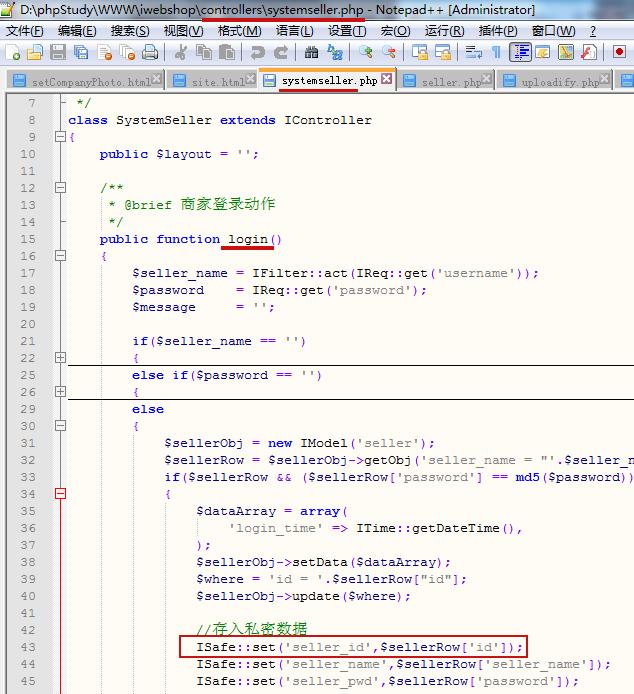Open the 视图(V) menu
The image size is (634, 694).
tap(183, 31)
